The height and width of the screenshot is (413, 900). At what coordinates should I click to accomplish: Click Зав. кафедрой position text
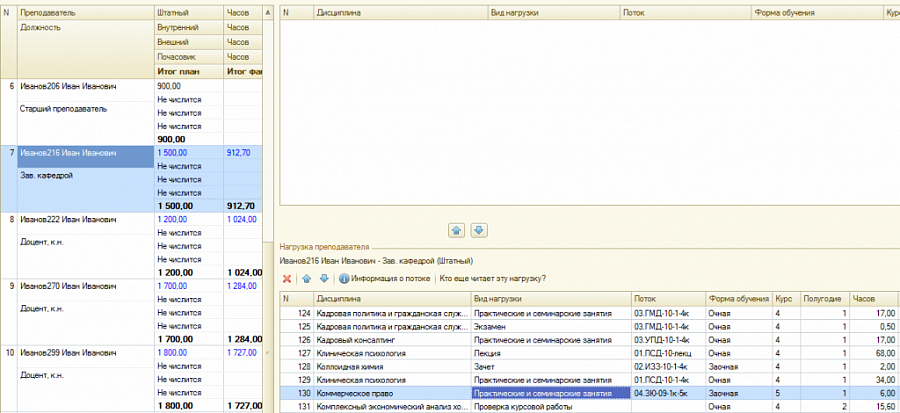(46, 176)
